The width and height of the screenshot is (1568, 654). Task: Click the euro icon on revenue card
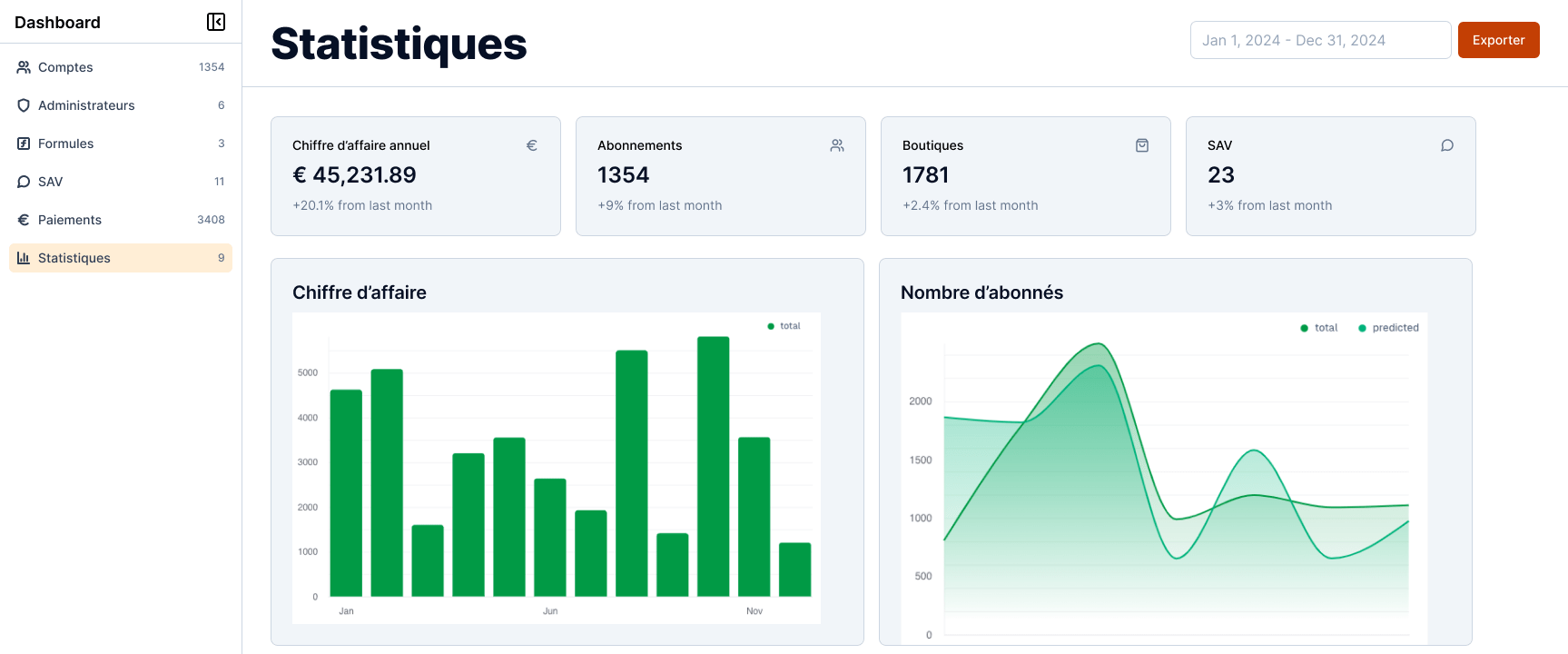click(x=532, y=145)
